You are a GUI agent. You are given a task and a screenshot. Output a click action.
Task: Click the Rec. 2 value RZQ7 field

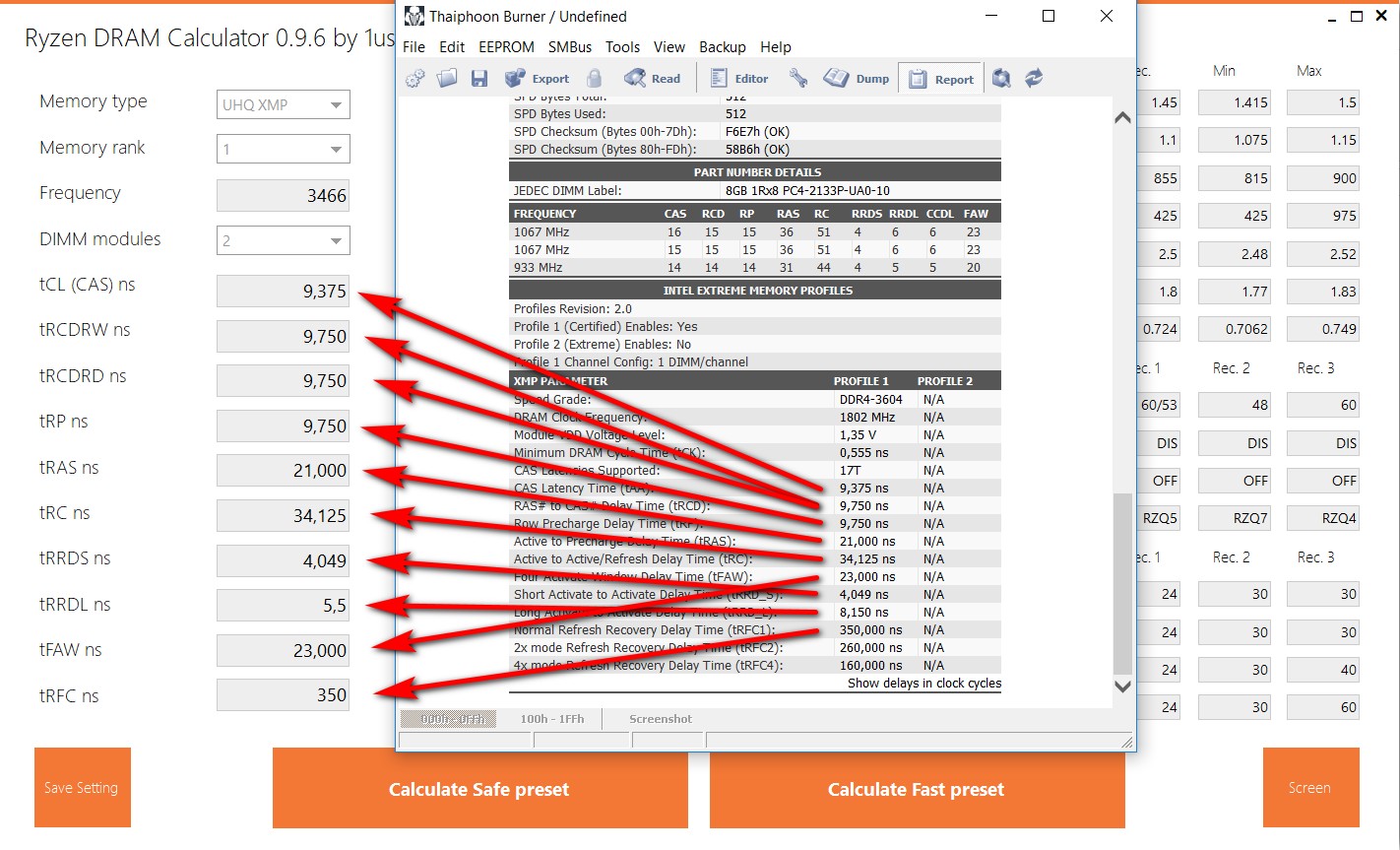coord(1235,518)
